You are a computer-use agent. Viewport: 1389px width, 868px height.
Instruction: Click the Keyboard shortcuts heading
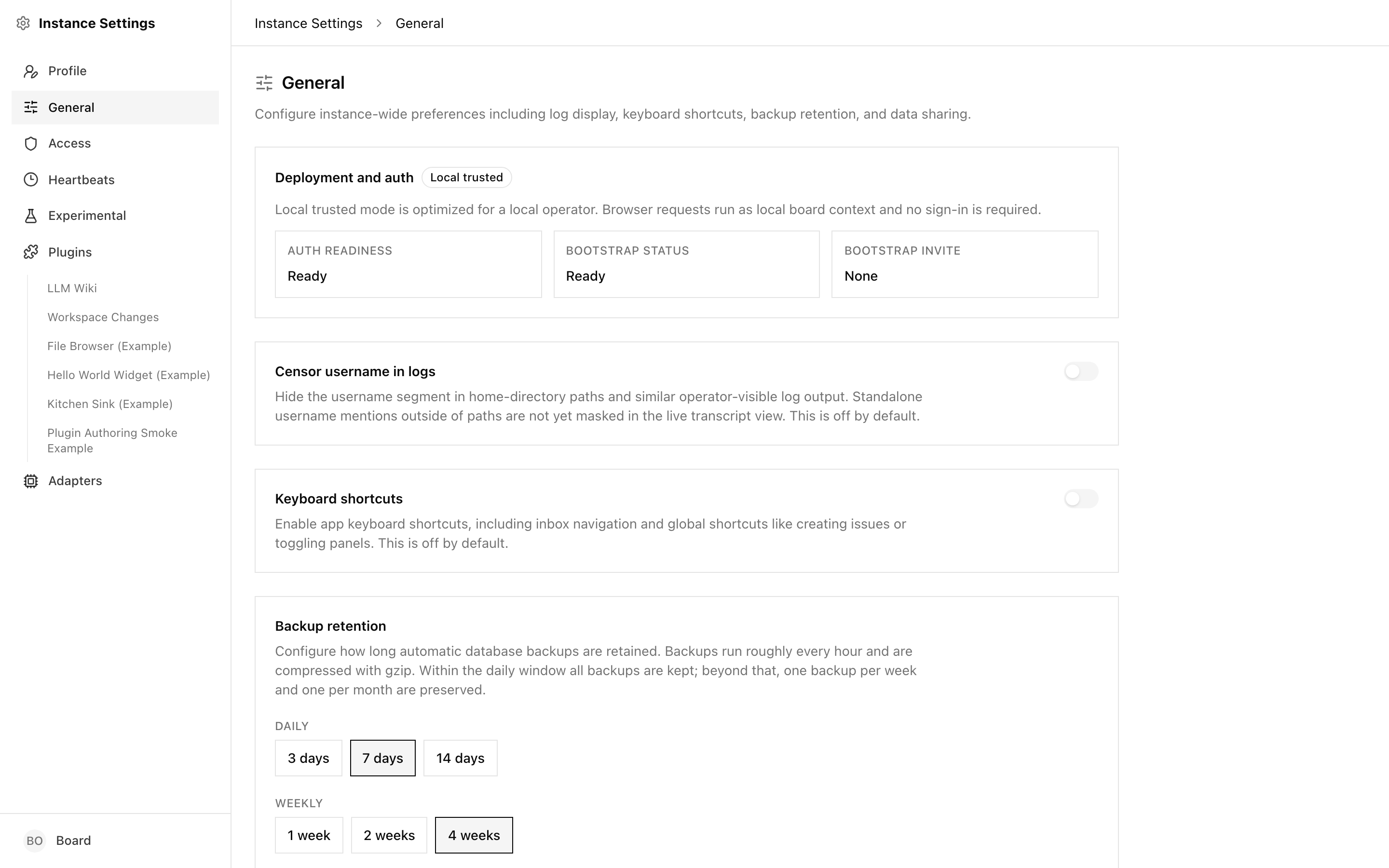tap(339, 499)
